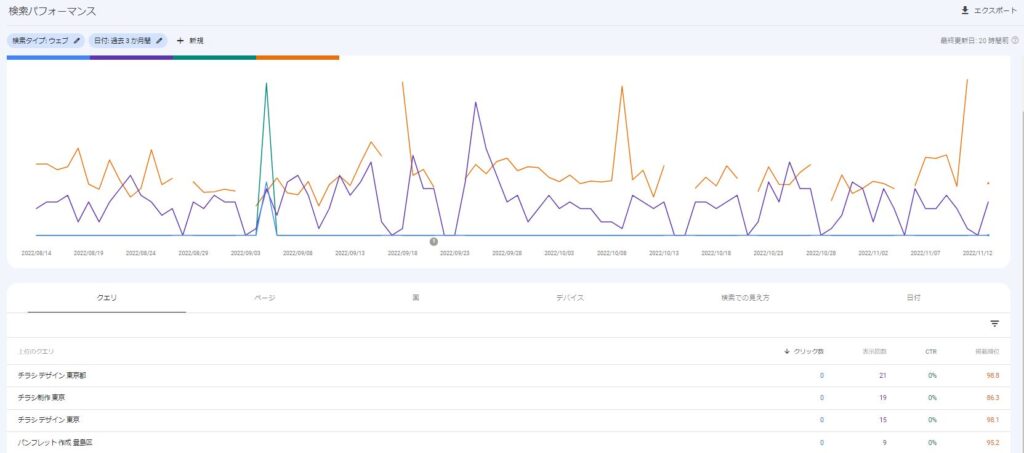The height and width of the screenshot is (453, 1024).
Task: Click the orange metric color bar
Action: click(297, 57)
